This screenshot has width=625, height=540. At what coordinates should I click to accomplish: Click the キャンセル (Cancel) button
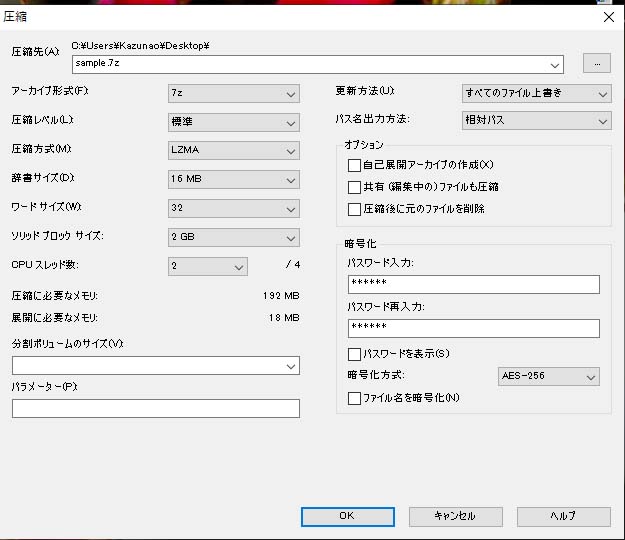coord(455,516)
